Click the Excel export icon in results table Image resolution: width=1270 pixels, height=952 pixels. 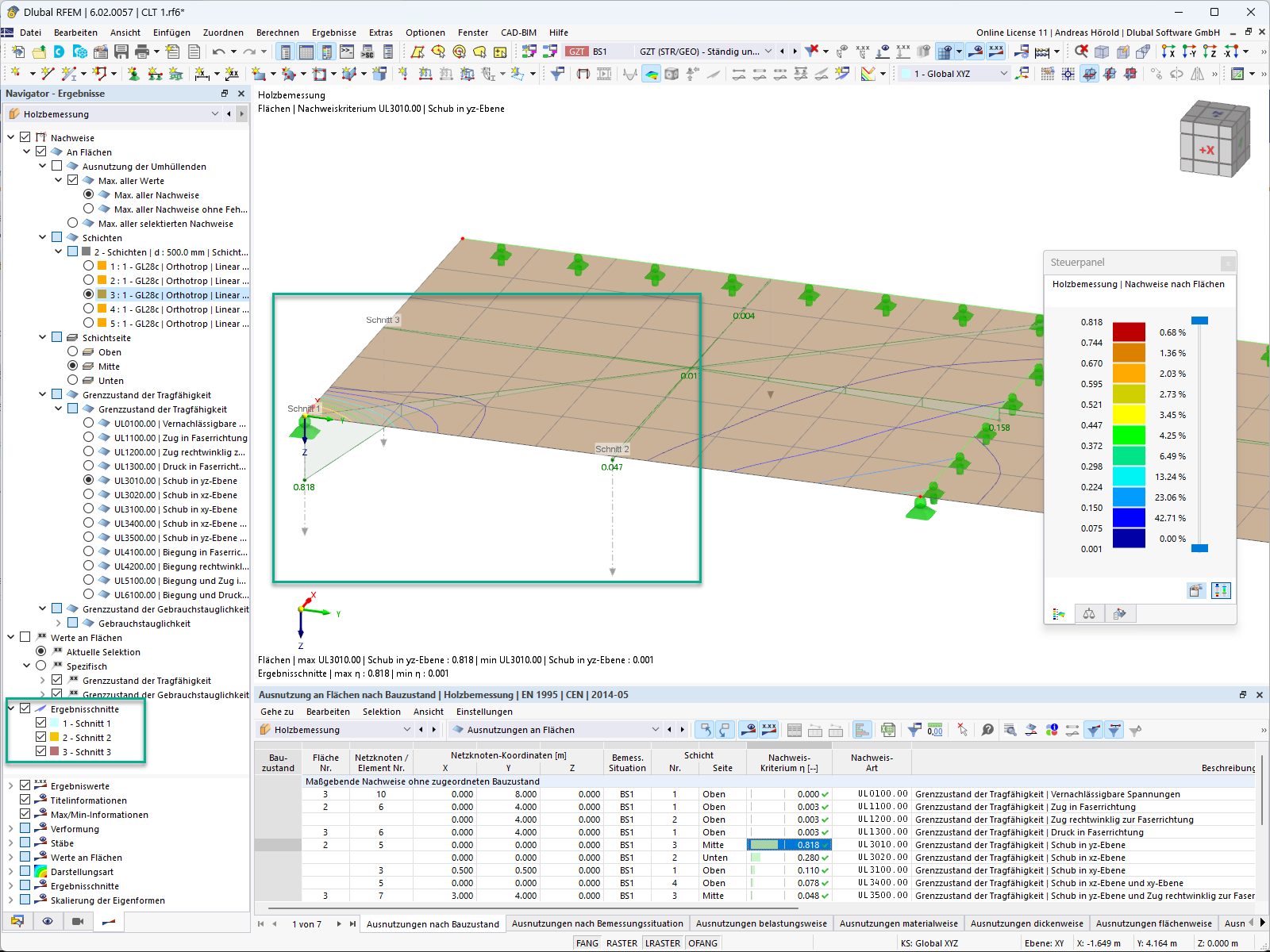click(888, 730)
